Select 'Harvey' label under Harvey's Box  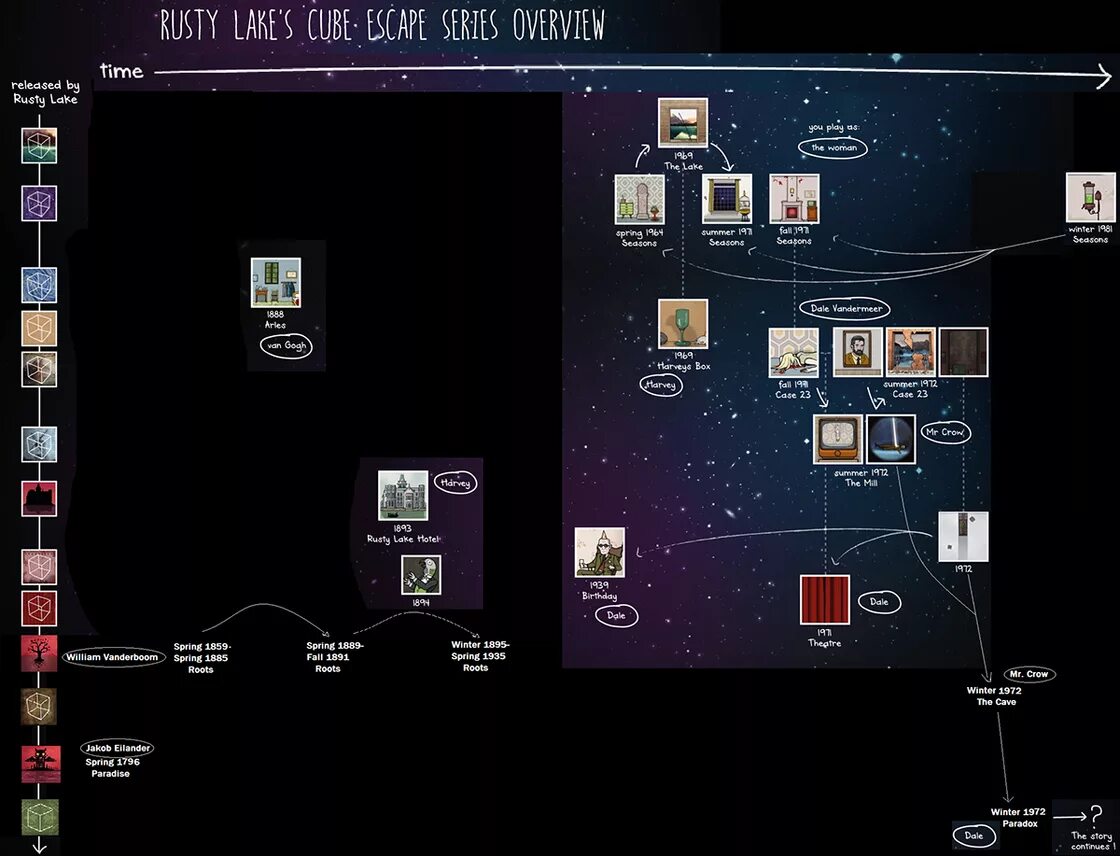pyautogui.click(x=661, y=385)
